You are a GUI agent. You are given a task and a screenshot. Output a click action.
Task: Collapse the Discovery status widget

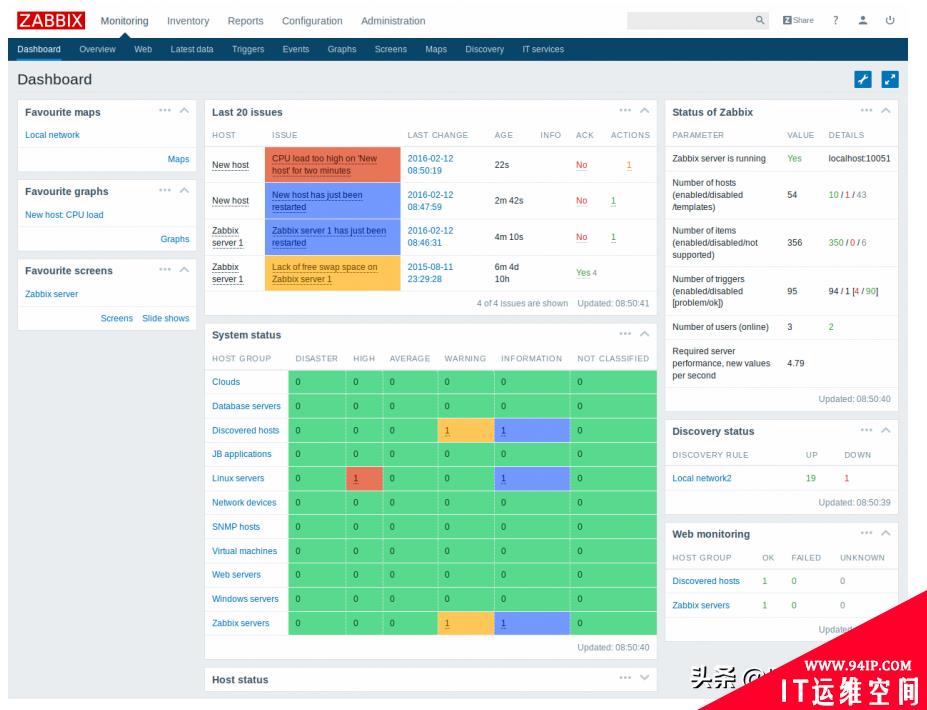click(x=886, y=430)
